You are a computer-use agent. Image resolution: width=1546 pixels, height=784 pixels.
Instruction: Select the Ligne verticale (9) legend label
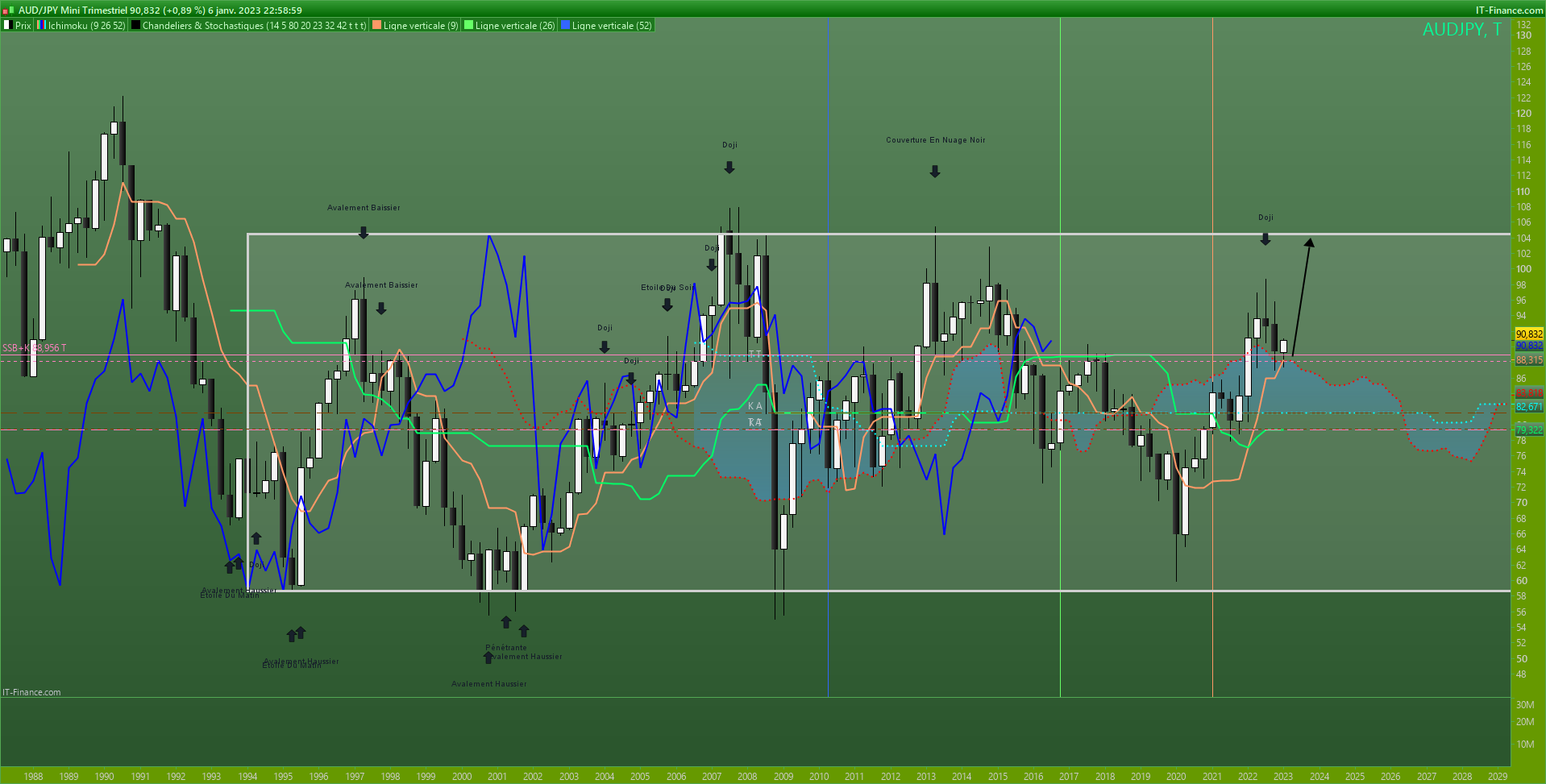point(421,26)
